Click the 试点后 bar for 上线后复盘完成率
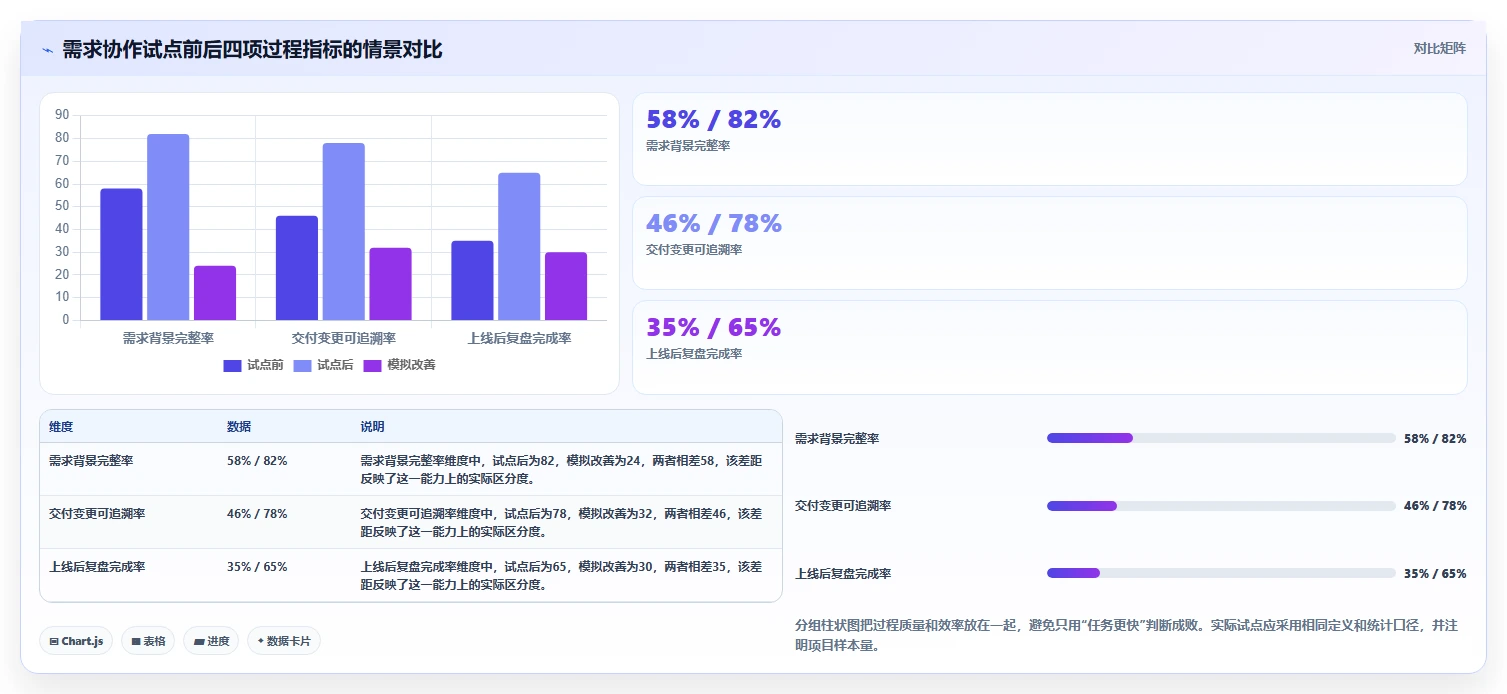1507x694 pixels. click(519, 247)
